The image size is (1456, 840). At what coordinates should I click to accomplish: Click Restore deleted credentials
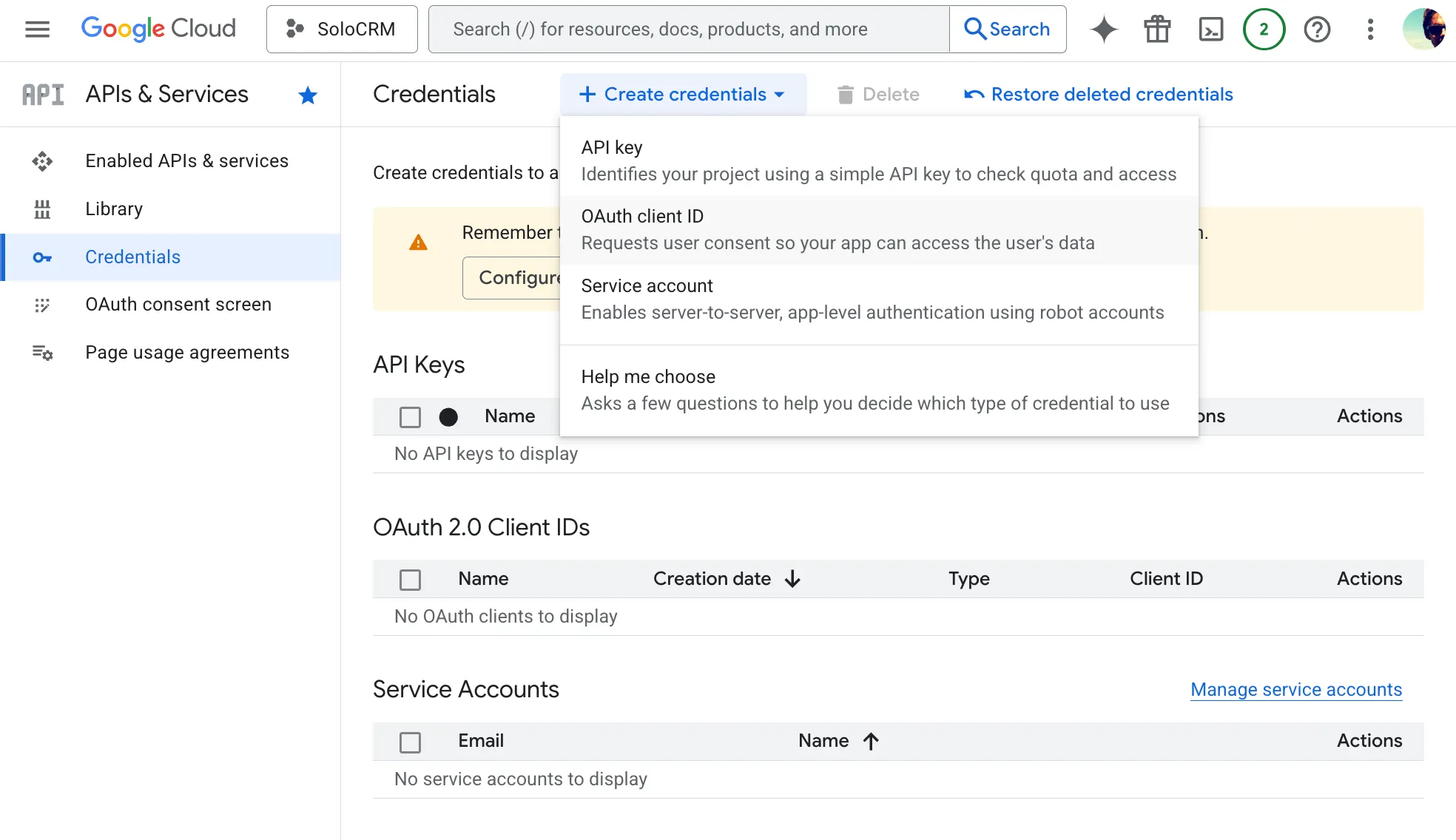coord(1113,94)
